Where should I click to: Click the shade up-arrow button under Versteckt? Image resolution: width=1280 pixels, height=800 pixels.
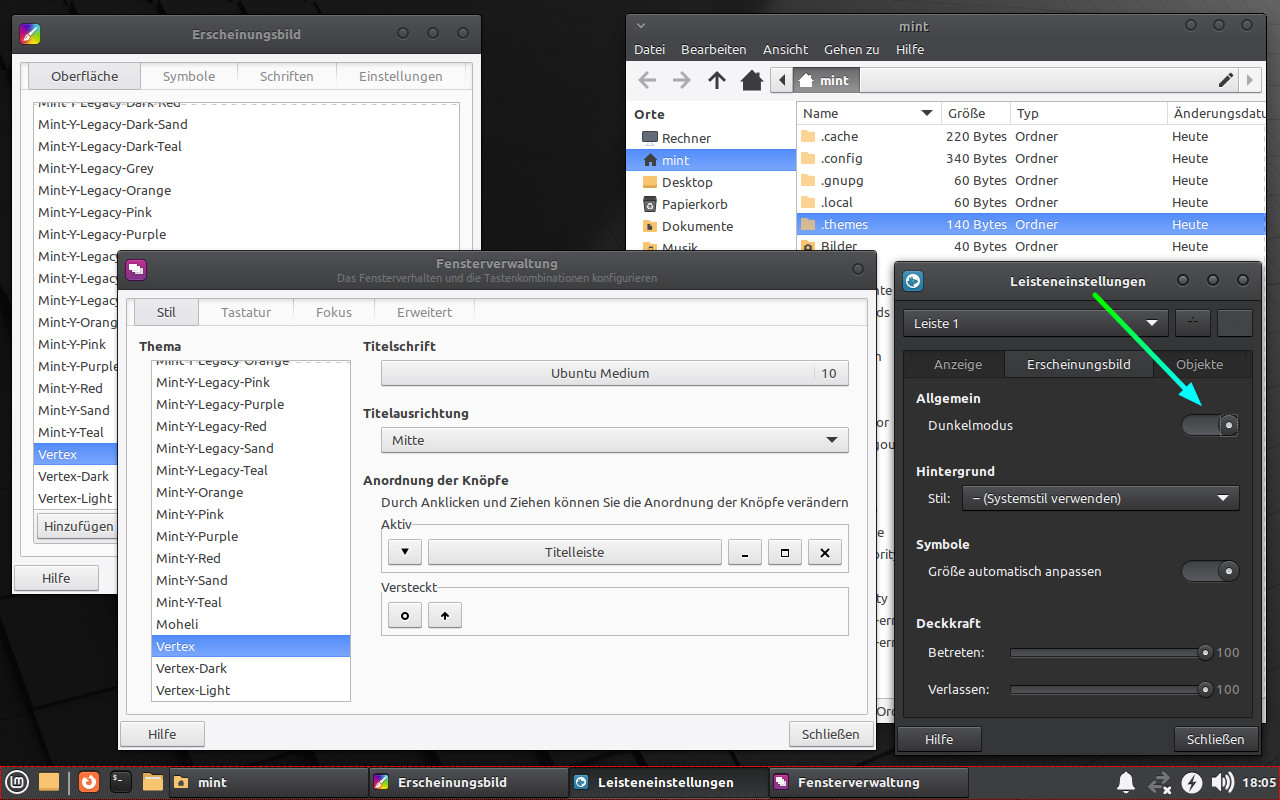[x=445, y=615]
